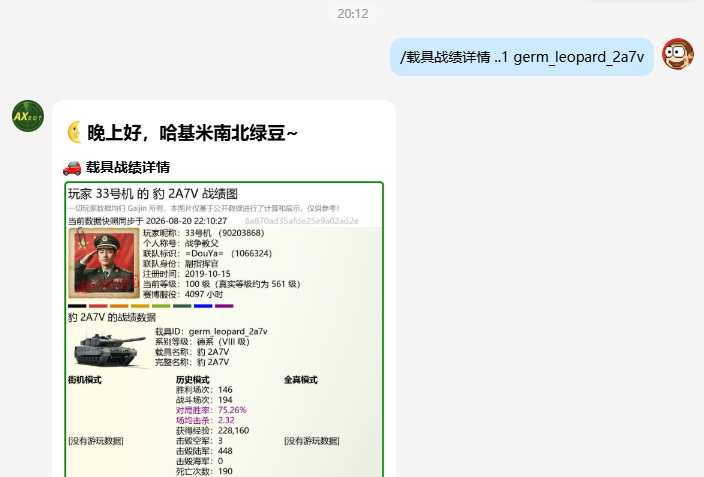
Task: Click the 胜利场次 146 value
Action: [225, 390]
